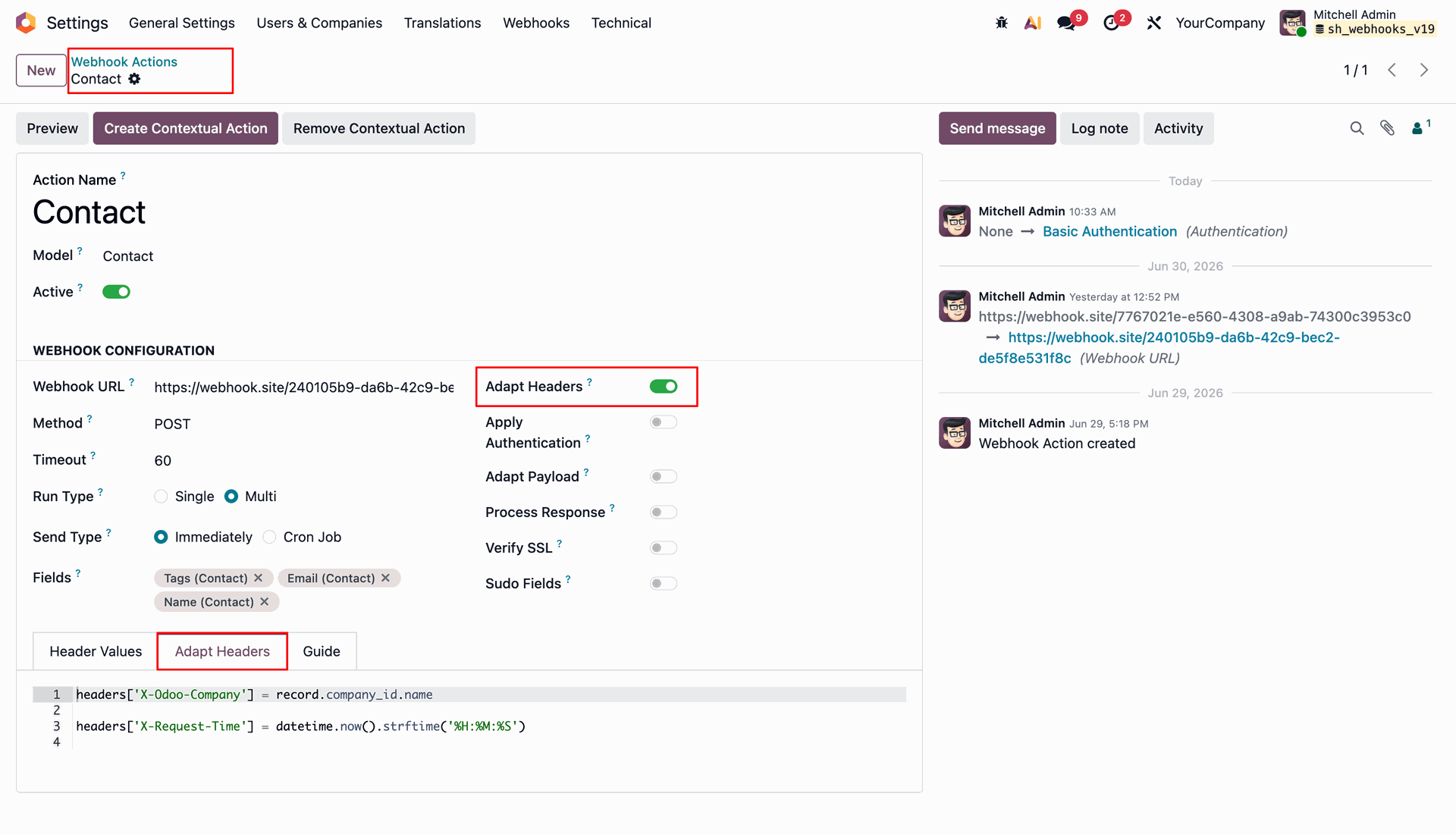
Task: Click Create Contextual Action button
Action: coord(186,128)
